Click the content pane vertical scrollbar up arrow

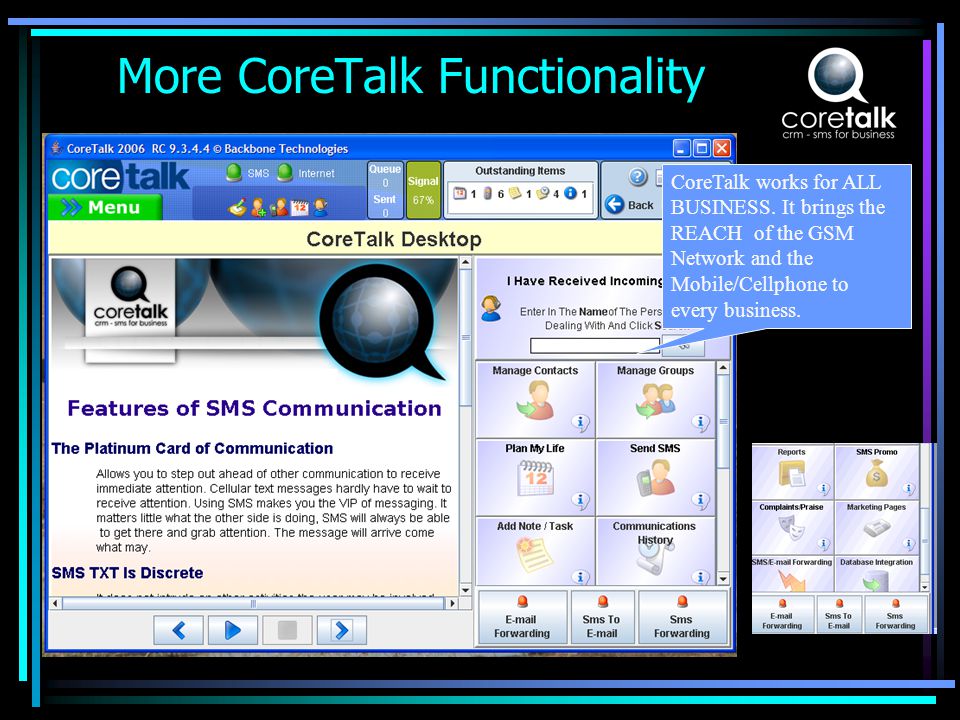point(465,263)
